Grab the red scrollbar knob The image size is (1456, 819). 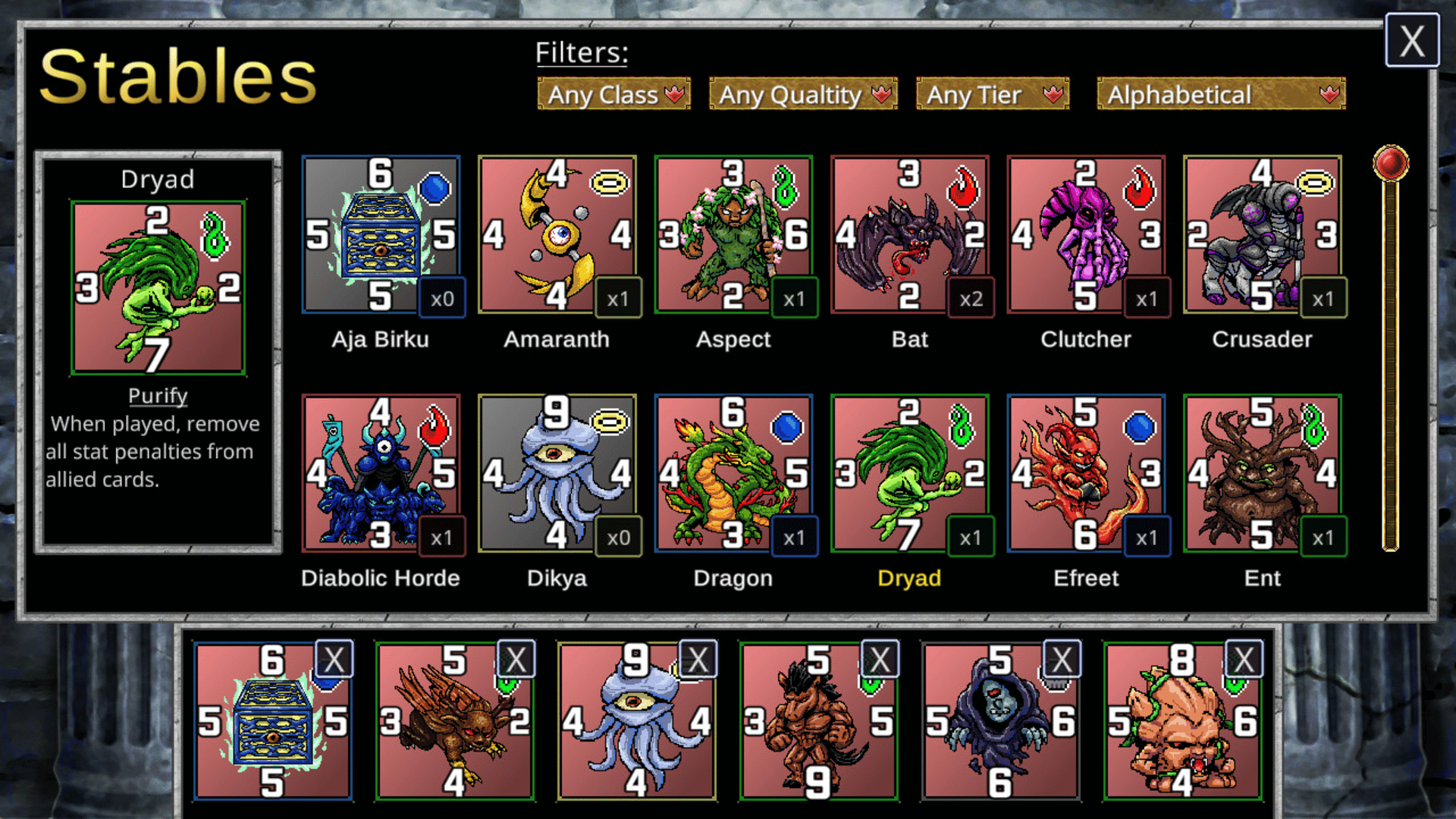tap(1391, 163)
